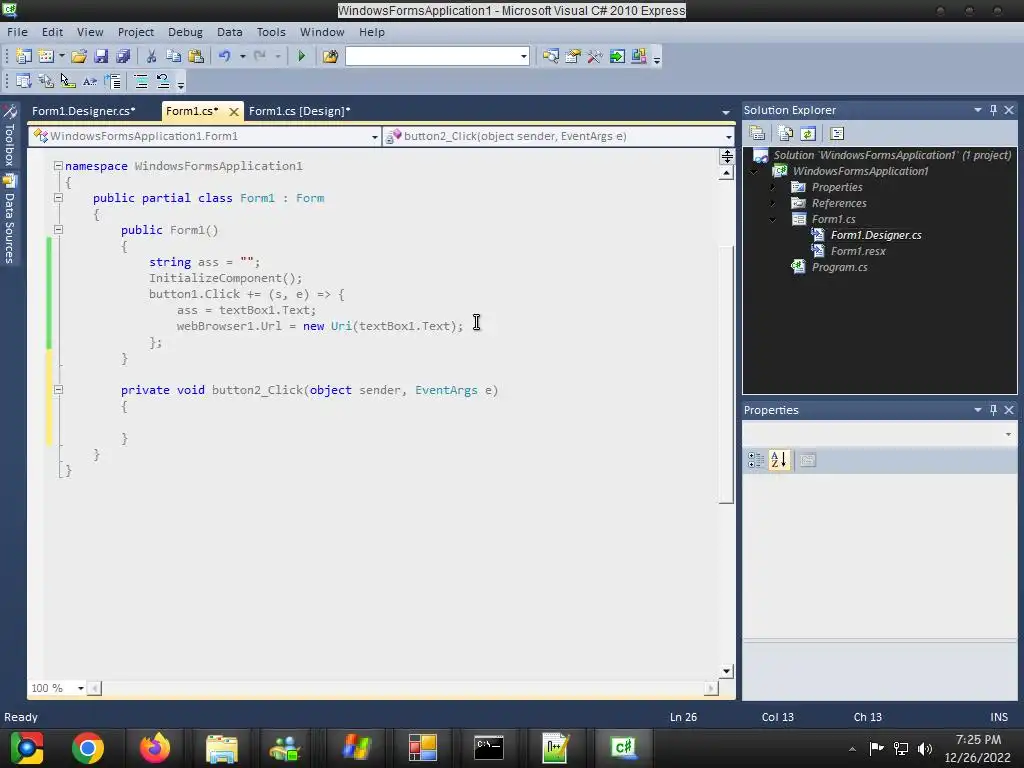Close the Form1.cs* editor tab
The height and width of the screenshot is (768, 1024).
[233, 112]
